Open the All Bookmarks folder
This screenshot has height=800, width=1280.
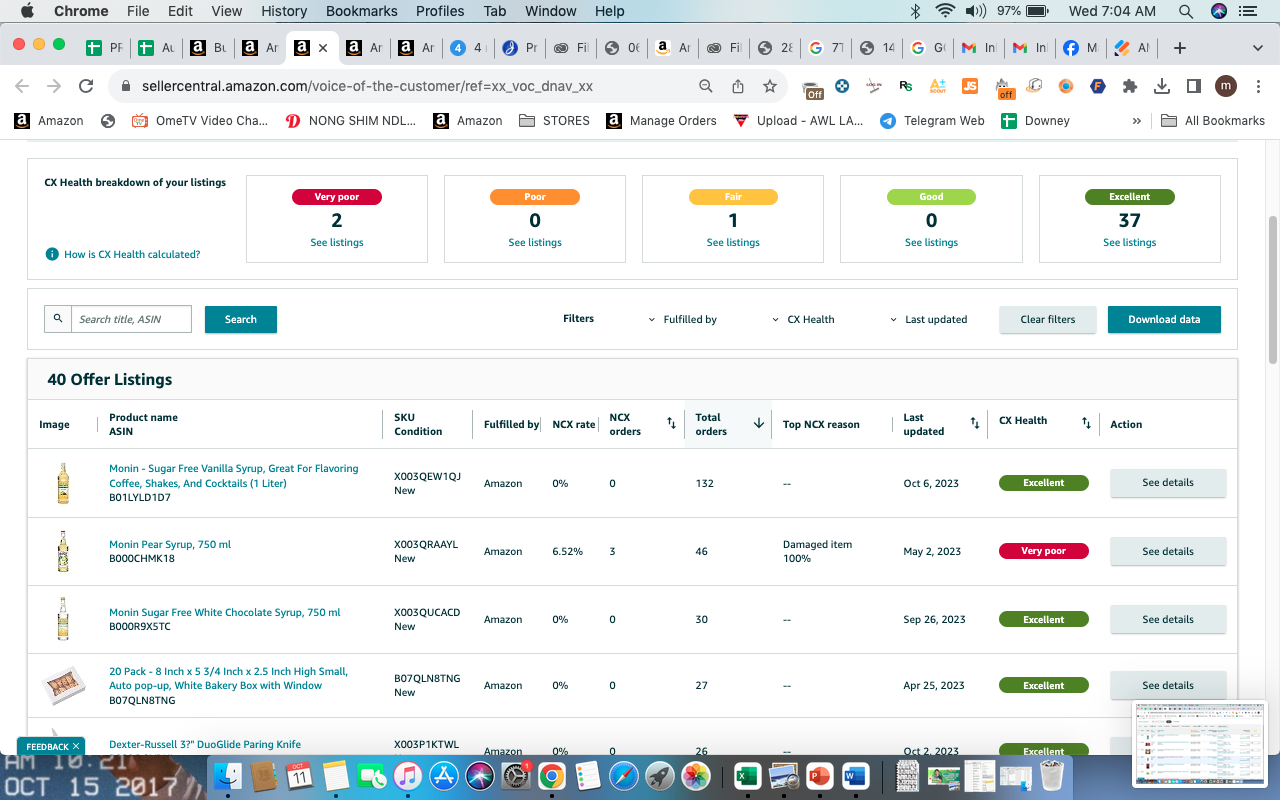tap(1213, 120)
